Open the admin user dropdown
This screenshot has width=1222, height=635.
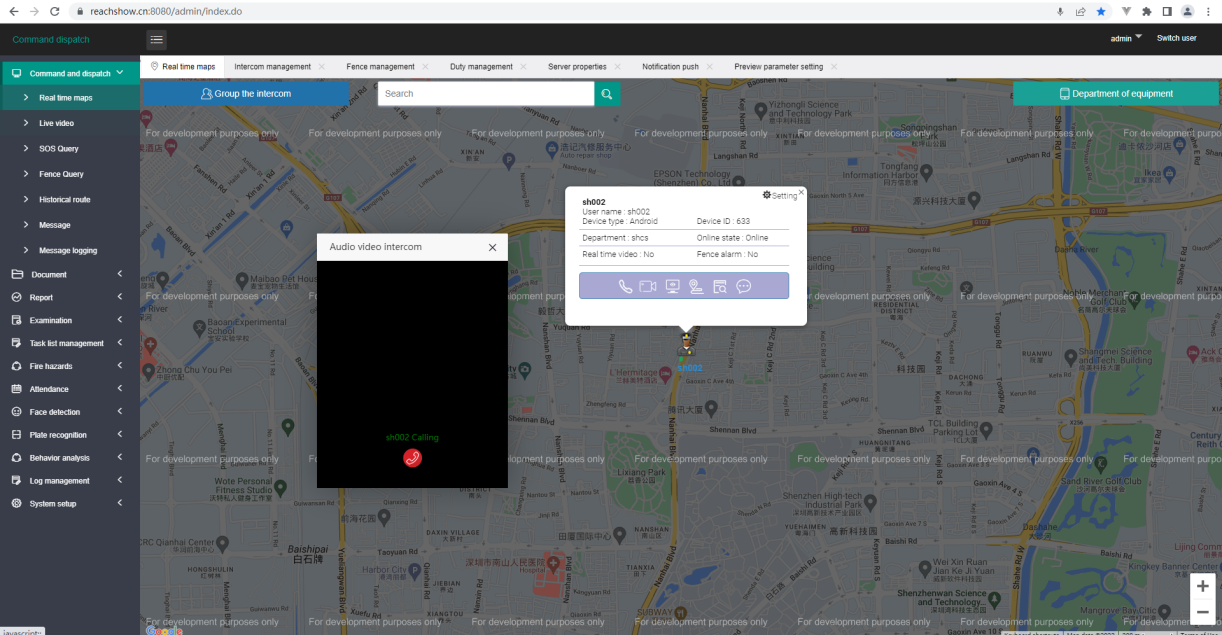tap(1126, 38)
